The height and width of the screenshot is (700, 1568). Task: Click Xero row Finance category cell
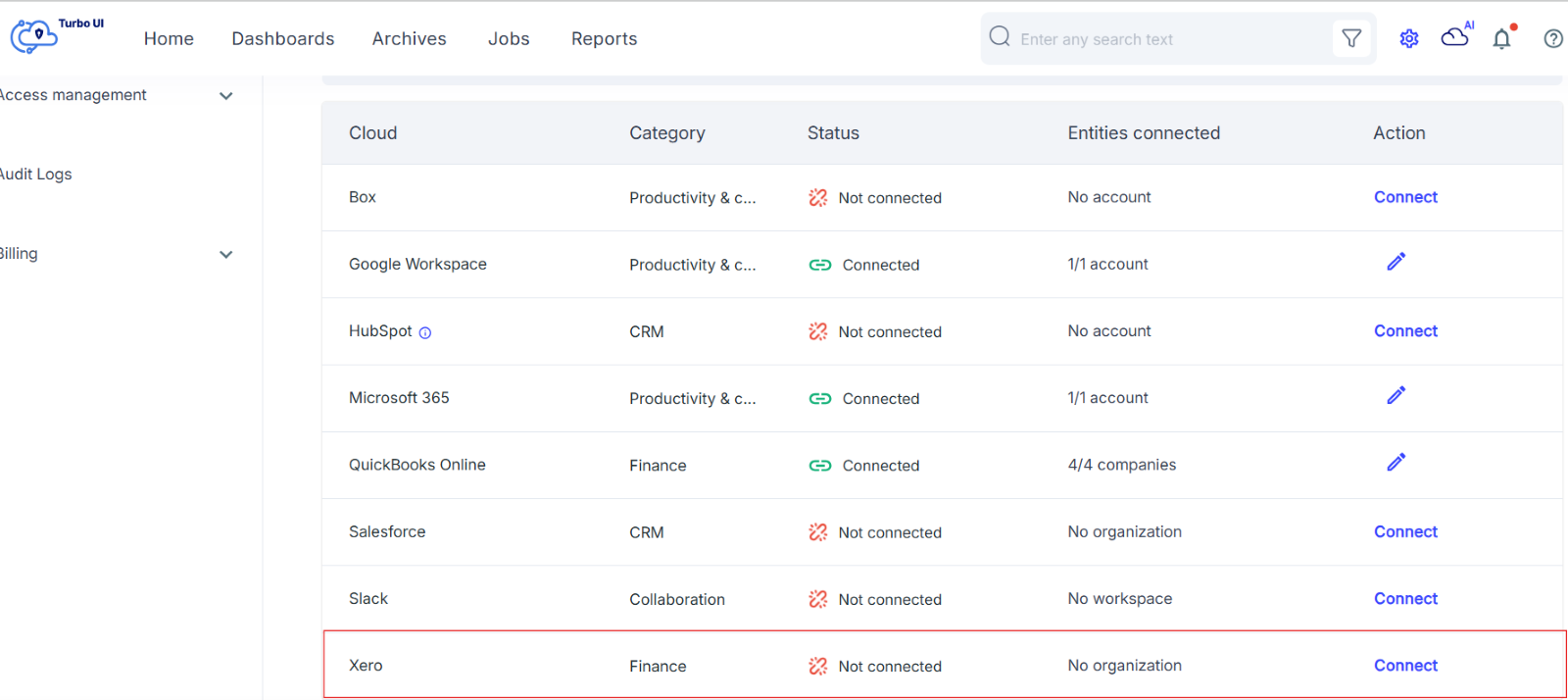[x=658, y=666]
